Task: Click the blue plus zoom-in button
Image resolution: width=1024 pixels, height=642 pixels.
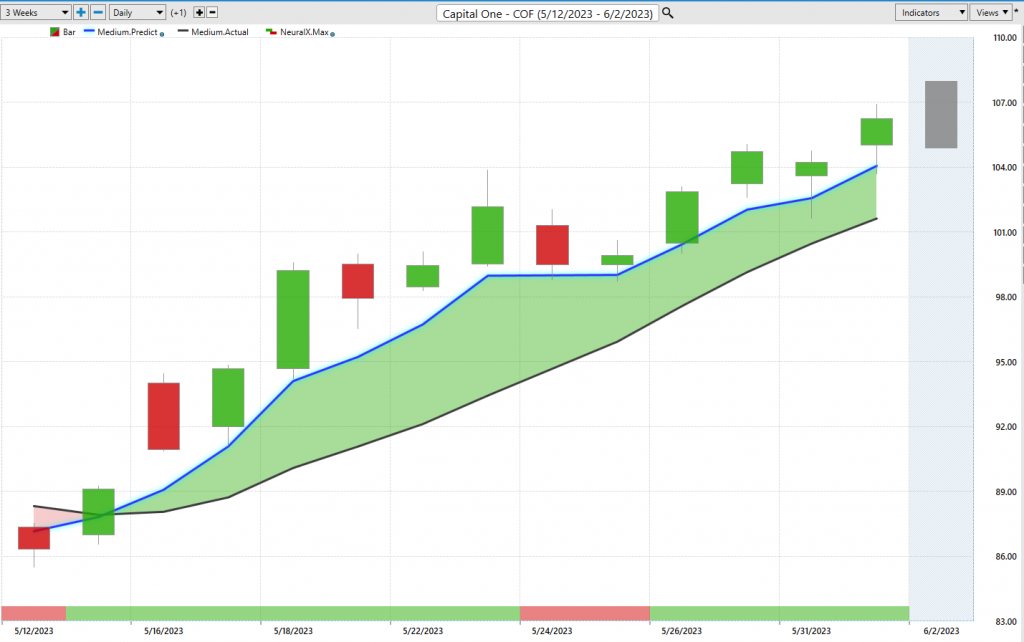Action: click(80, 12)
